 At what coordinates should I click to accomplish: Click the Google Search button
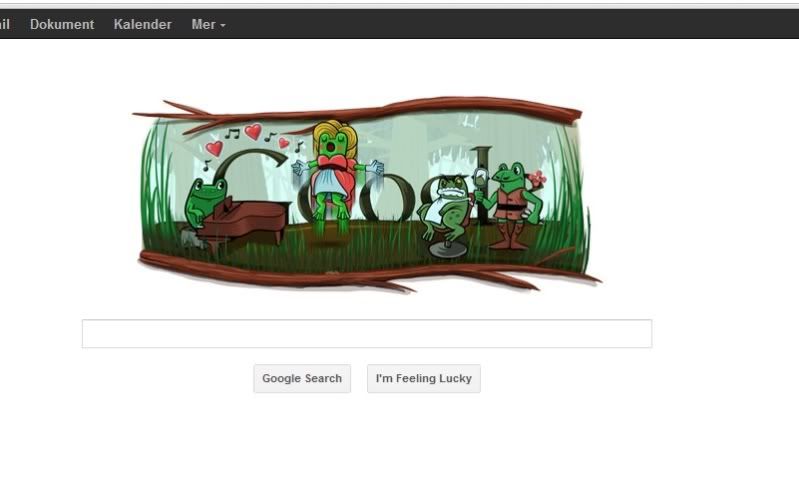302,378
